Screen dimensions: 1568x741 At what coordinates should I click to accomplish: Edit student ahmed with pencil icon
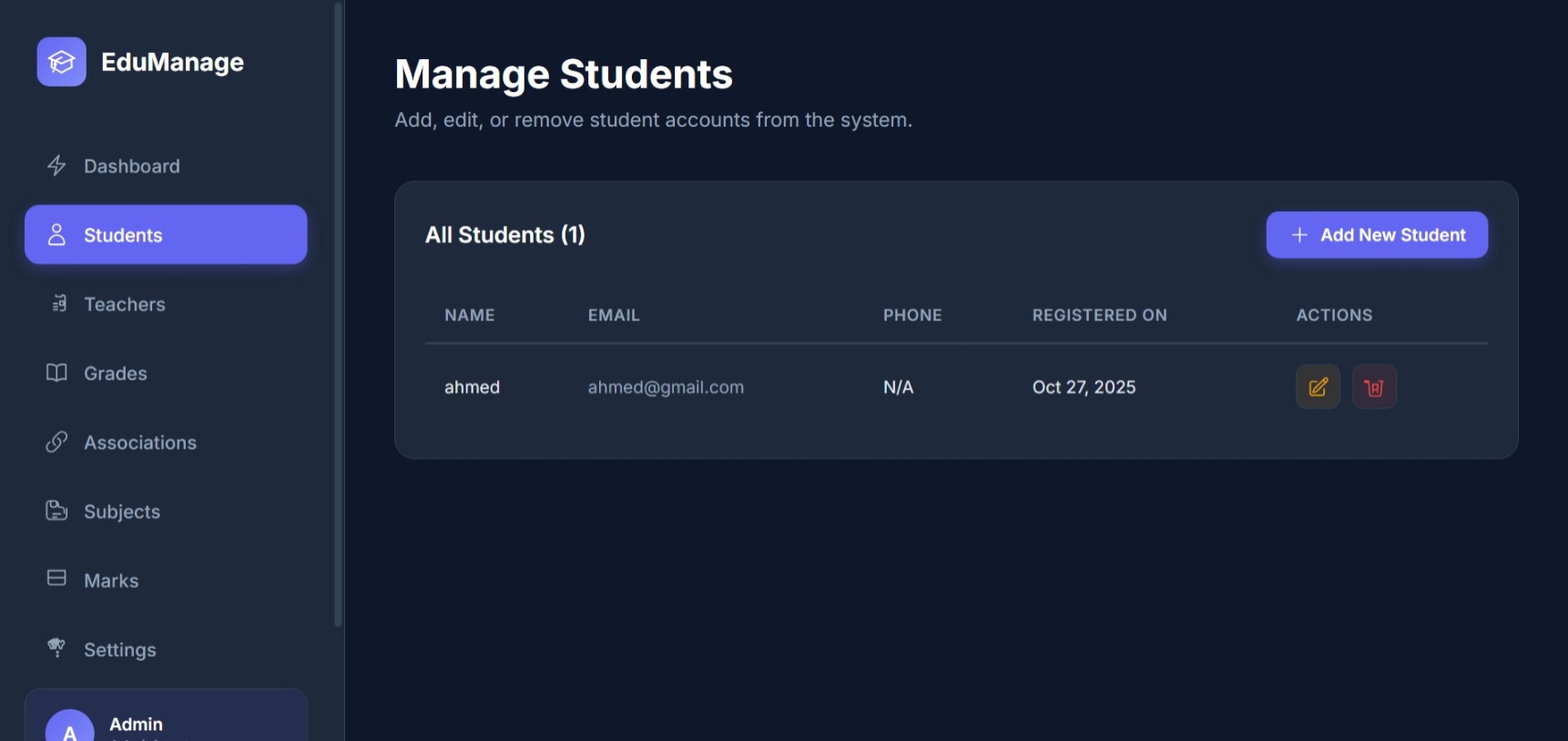click(1318, 387)
